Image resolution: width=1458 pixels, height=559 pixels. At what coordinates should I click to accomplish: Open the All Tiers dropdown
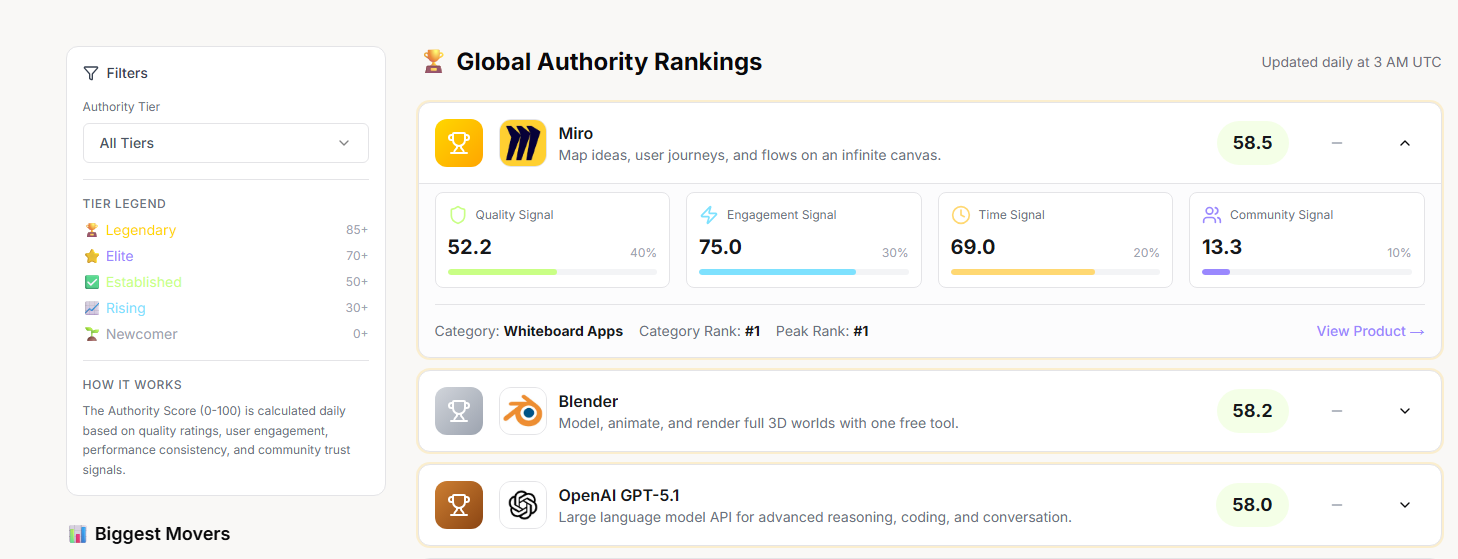point(225,143)
